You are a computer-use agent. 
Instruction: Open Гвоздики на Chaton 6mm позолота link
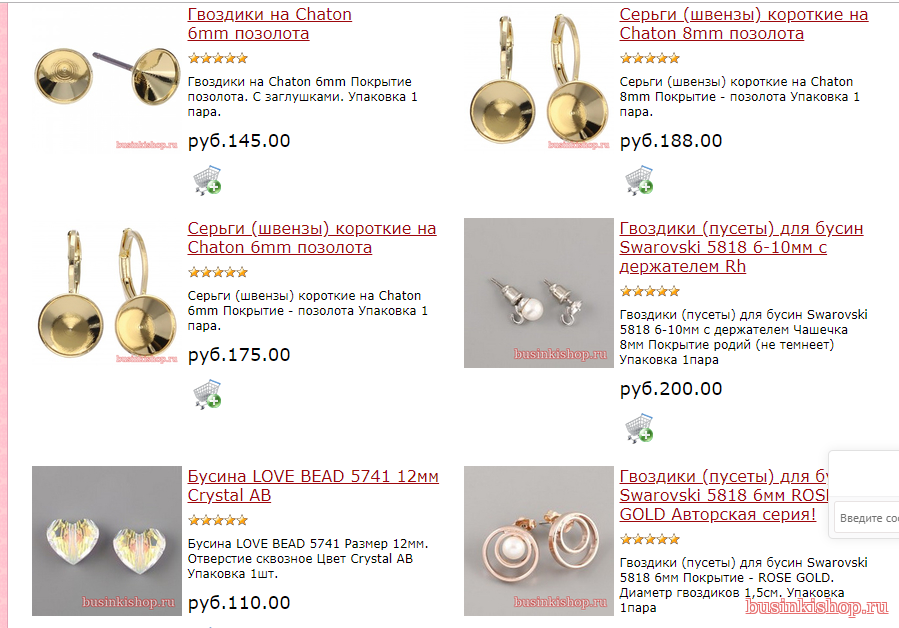point(269,24)
